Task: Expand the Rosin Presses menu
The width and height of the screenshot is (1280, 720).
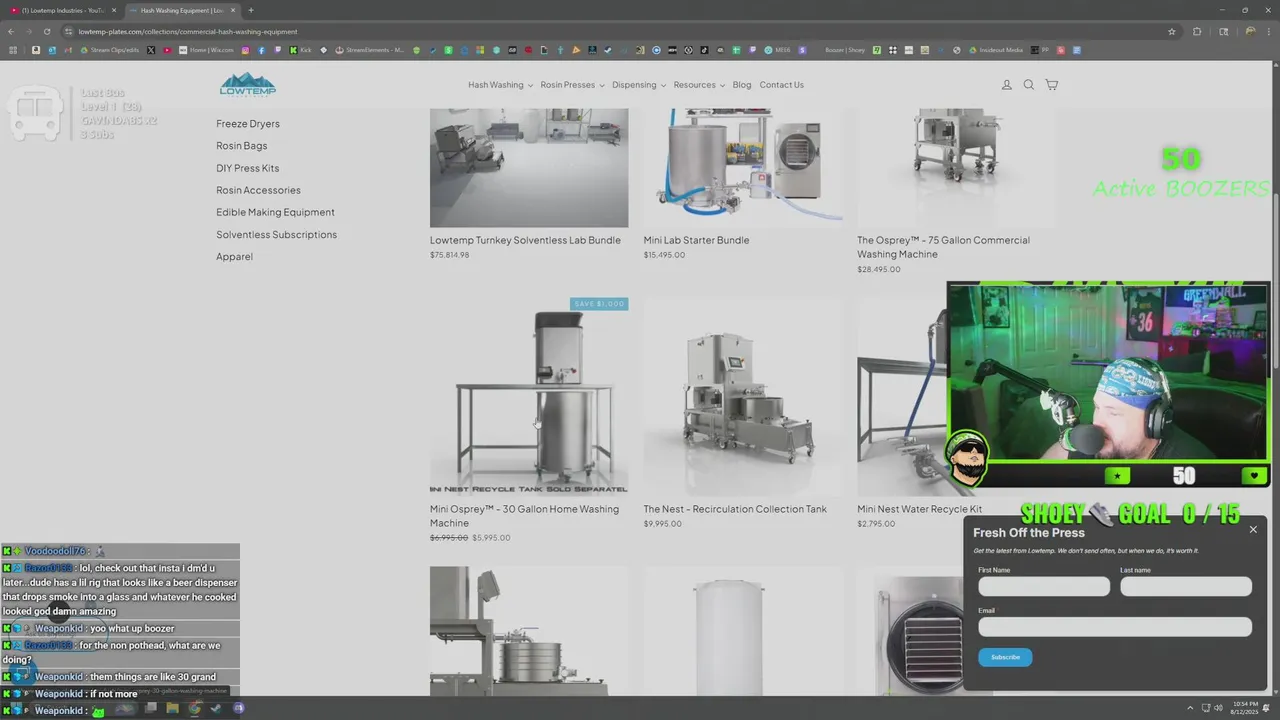Action: point(572,85)
